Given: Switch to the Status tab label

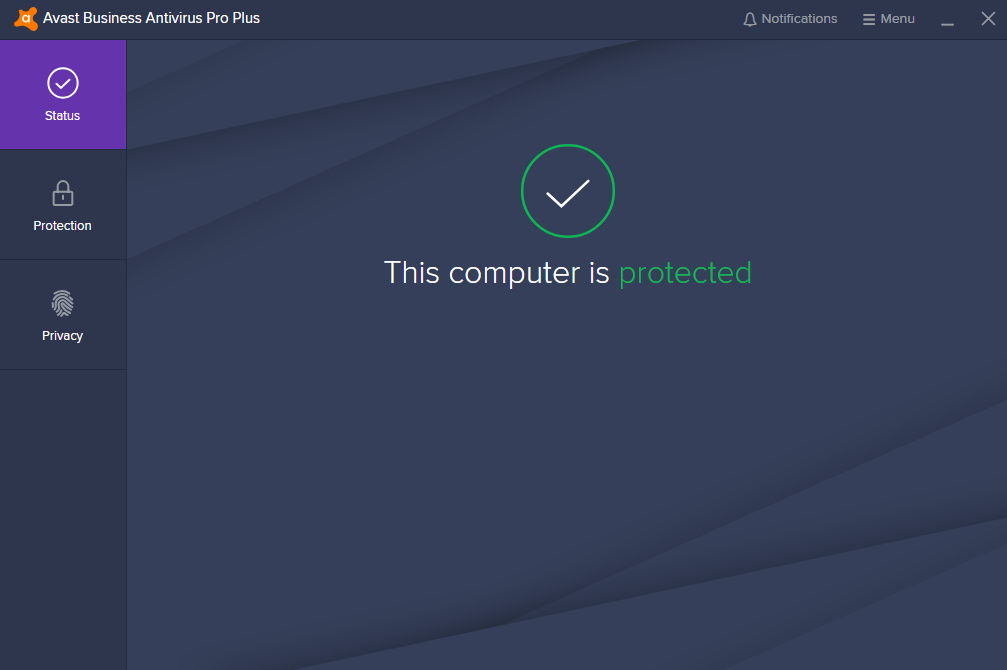Looking at the screenshot, I should click(62, 116).
